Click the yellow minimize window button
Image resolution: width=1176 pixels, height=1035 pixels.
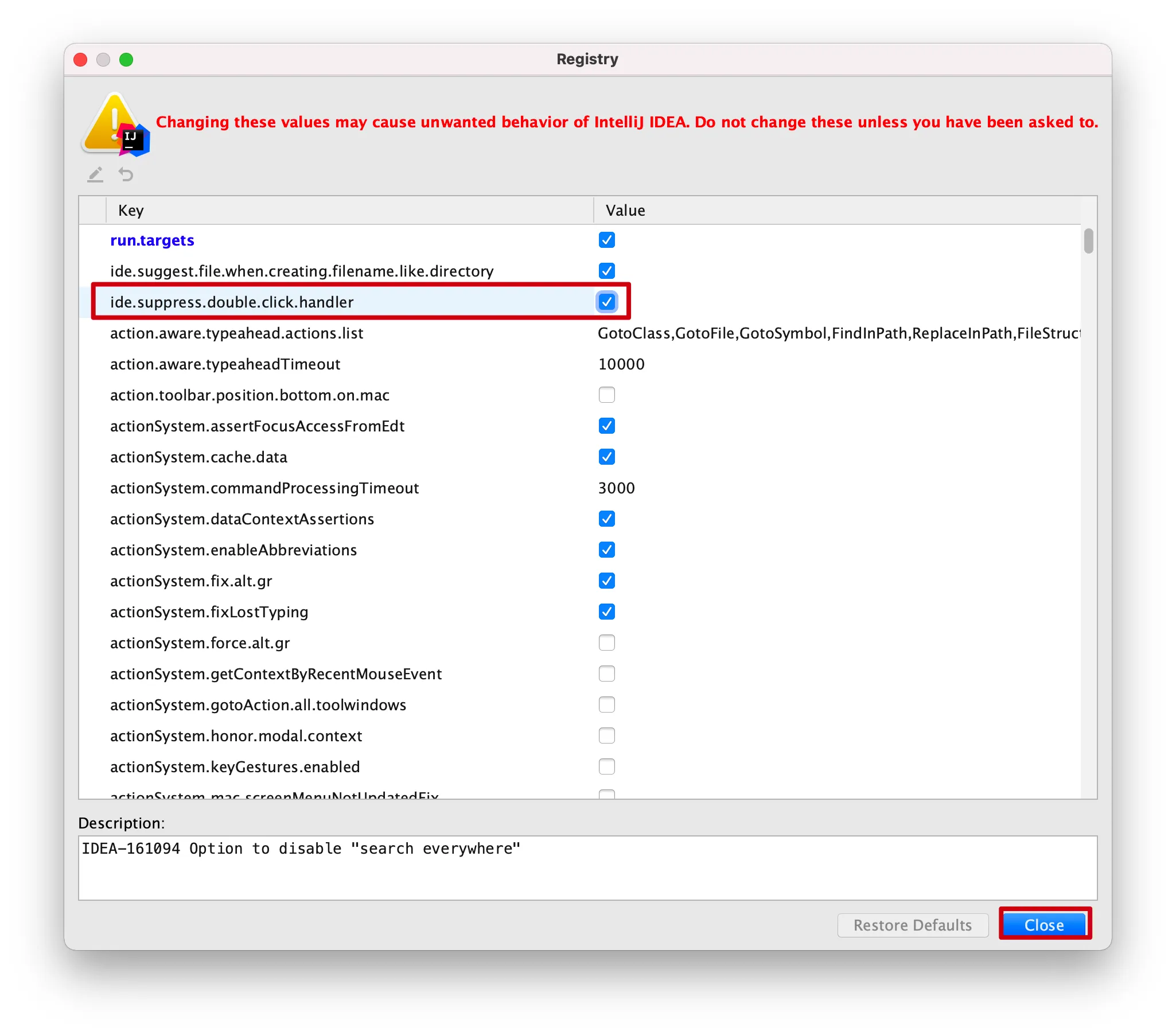coord(103,60)
